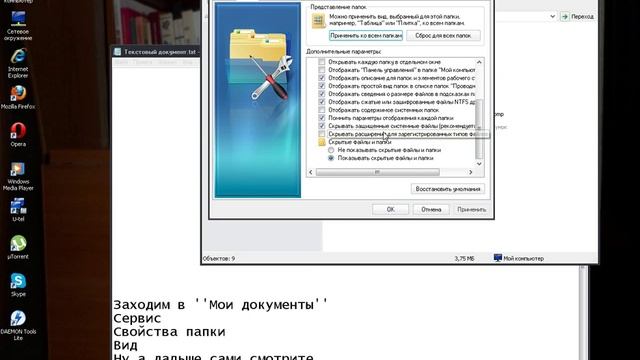
Task: Click the horizontal scrollbar's left arrow in the settings list
Action: (311, 172)
